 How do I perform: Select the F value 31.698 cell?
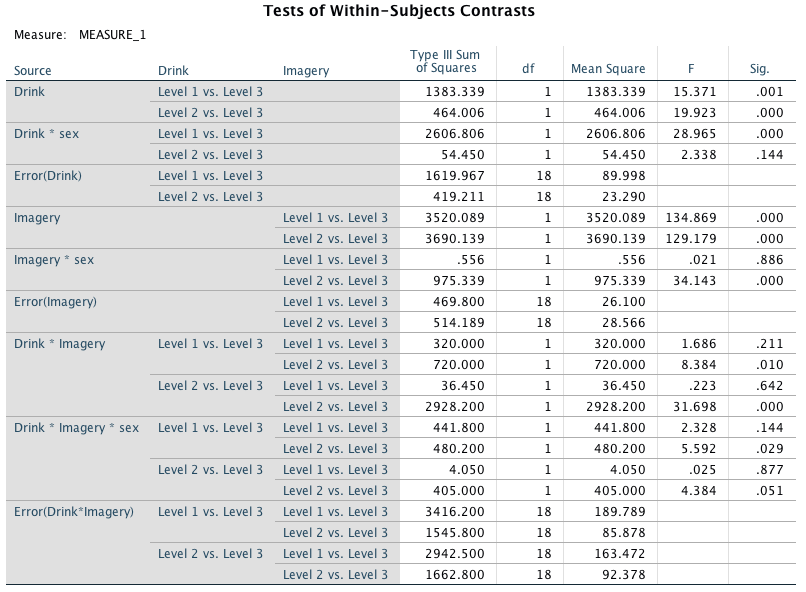[689, 407]
